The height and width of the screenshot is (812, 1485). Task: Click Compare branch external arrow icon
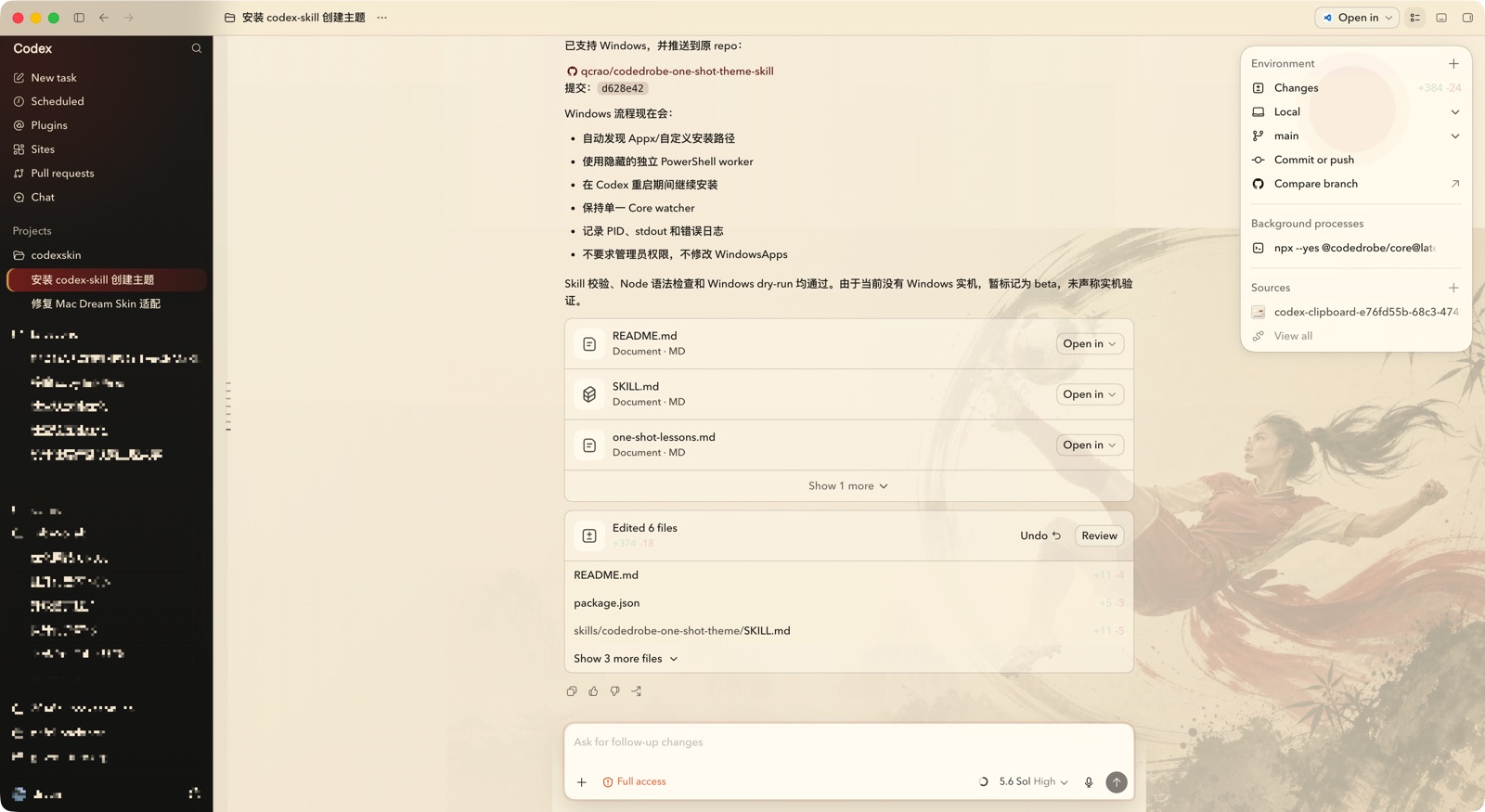pos(1454,184)
